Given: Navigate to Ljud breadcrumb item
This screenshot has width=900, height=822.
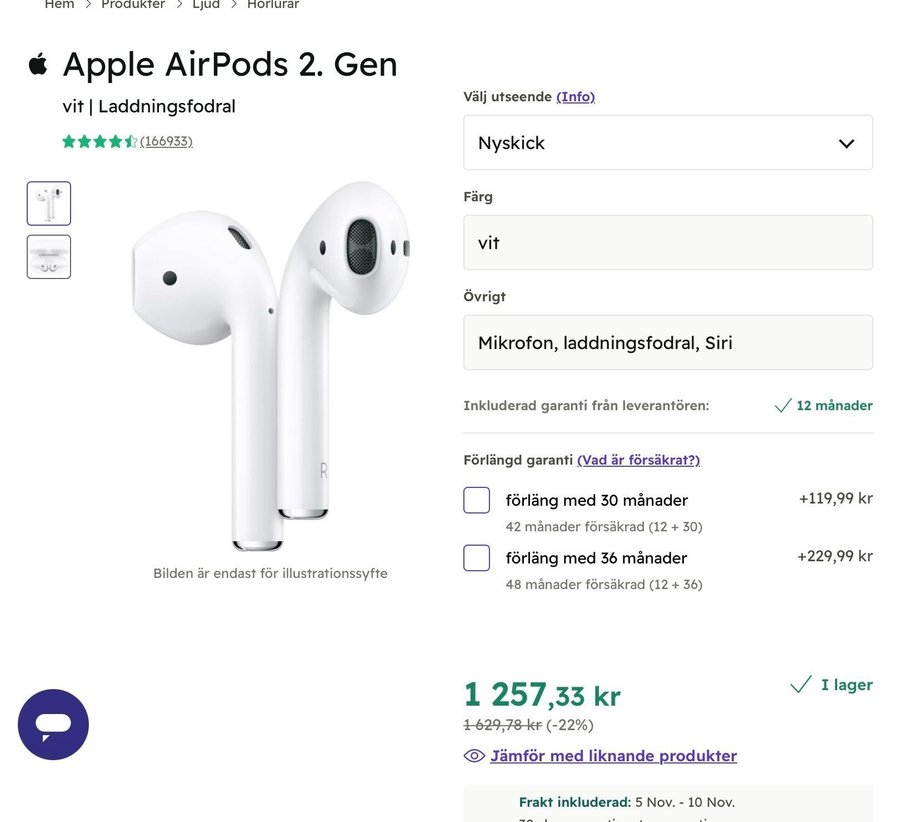Looking at the screenshot, I should tap(206, 5).
